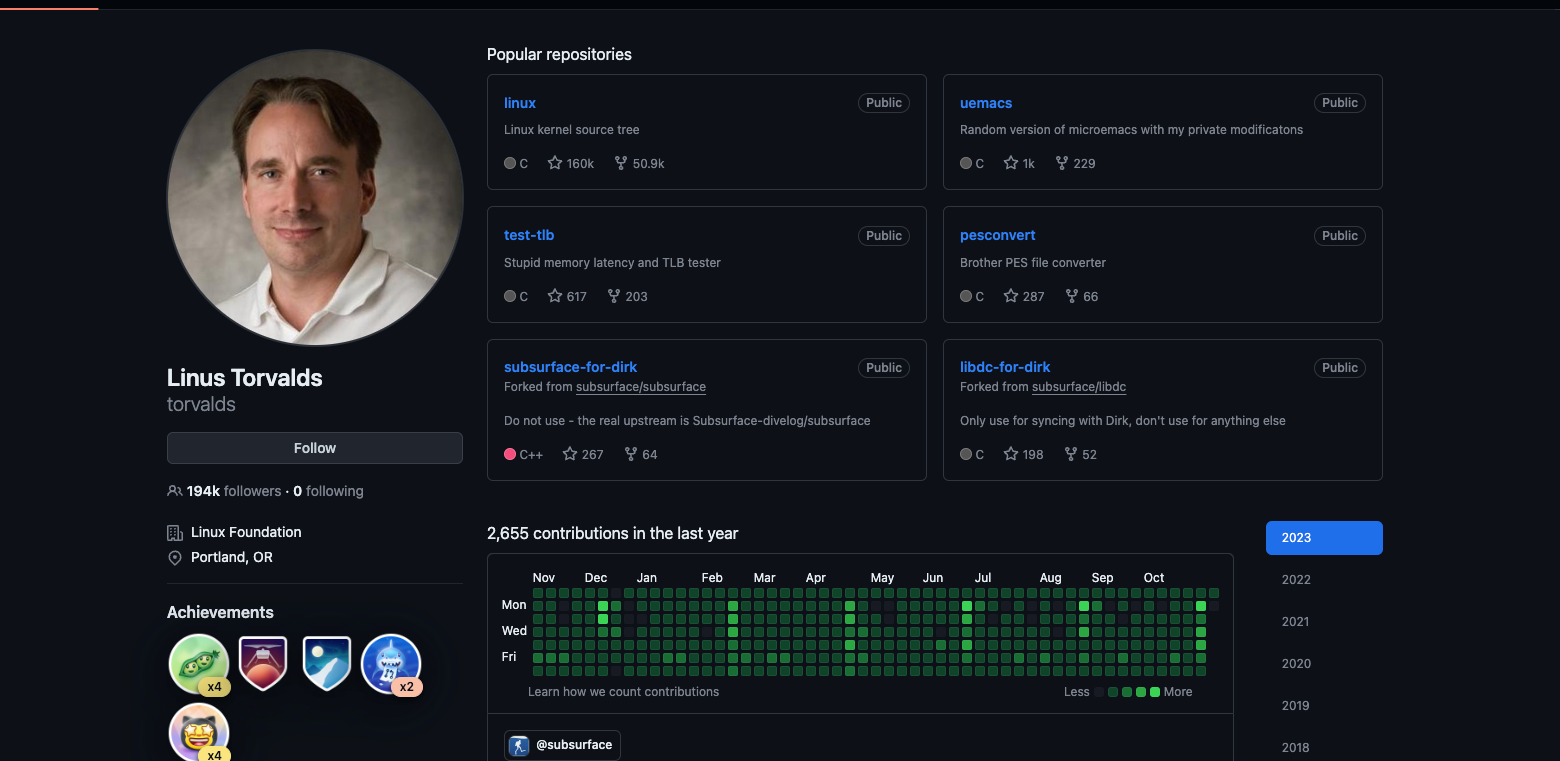
Task: Select the 2023 contributions year
Action: point(1324,538)
